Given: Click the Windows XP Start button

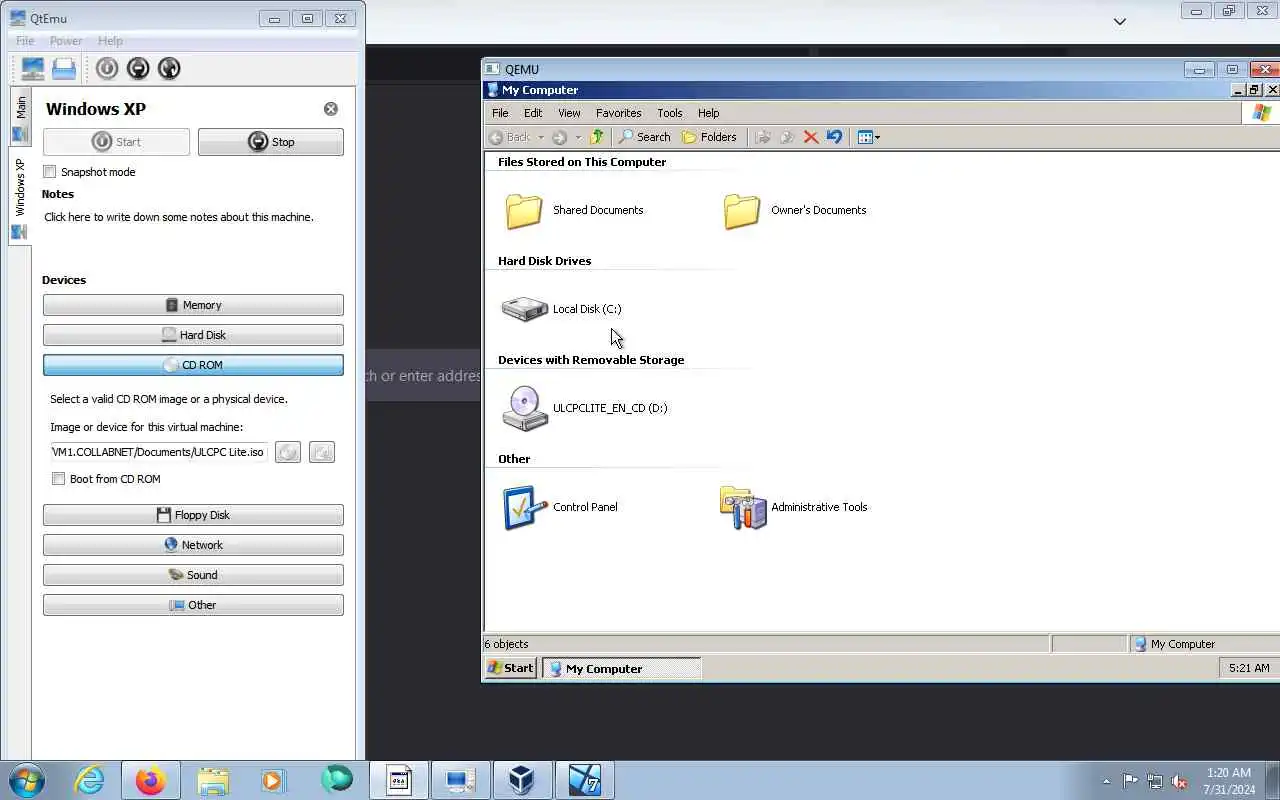Looking at the screenshot, I should [511, 668].
